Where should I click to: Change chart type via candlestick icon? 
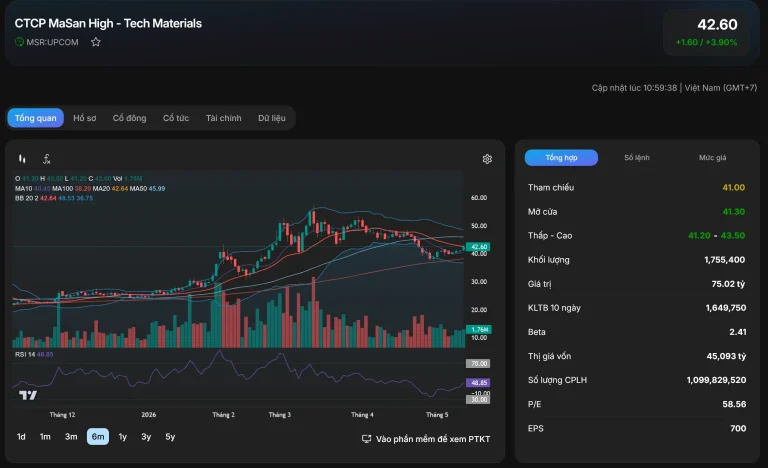click(x=22, y=159)
